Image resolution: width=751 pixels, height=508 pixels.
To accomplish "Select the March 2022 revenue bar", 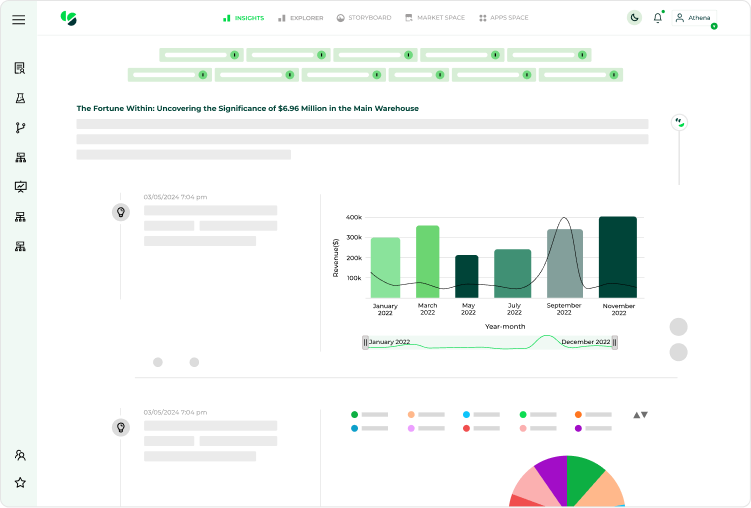I will [427, 261].
